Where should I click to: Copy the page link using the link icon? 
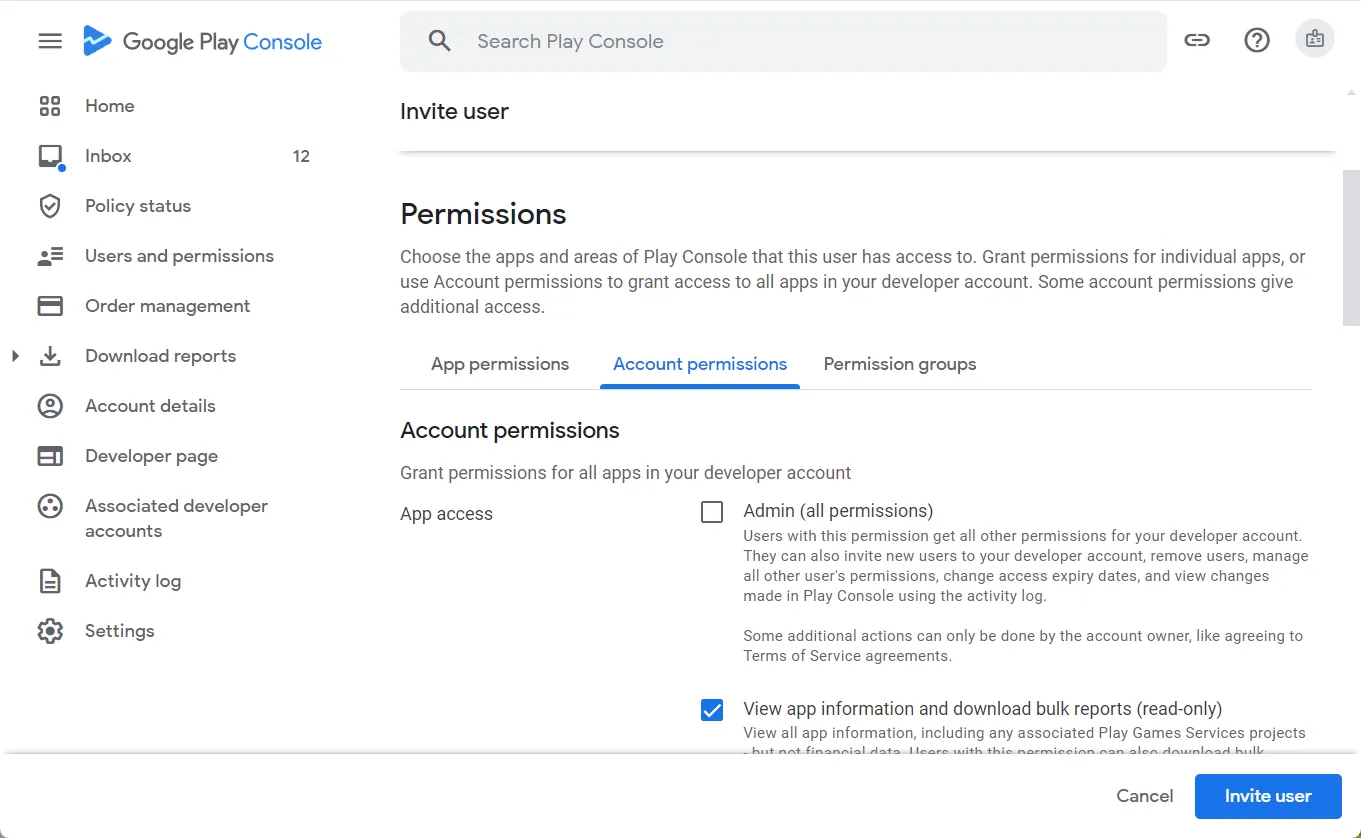tap(1197, 39)
